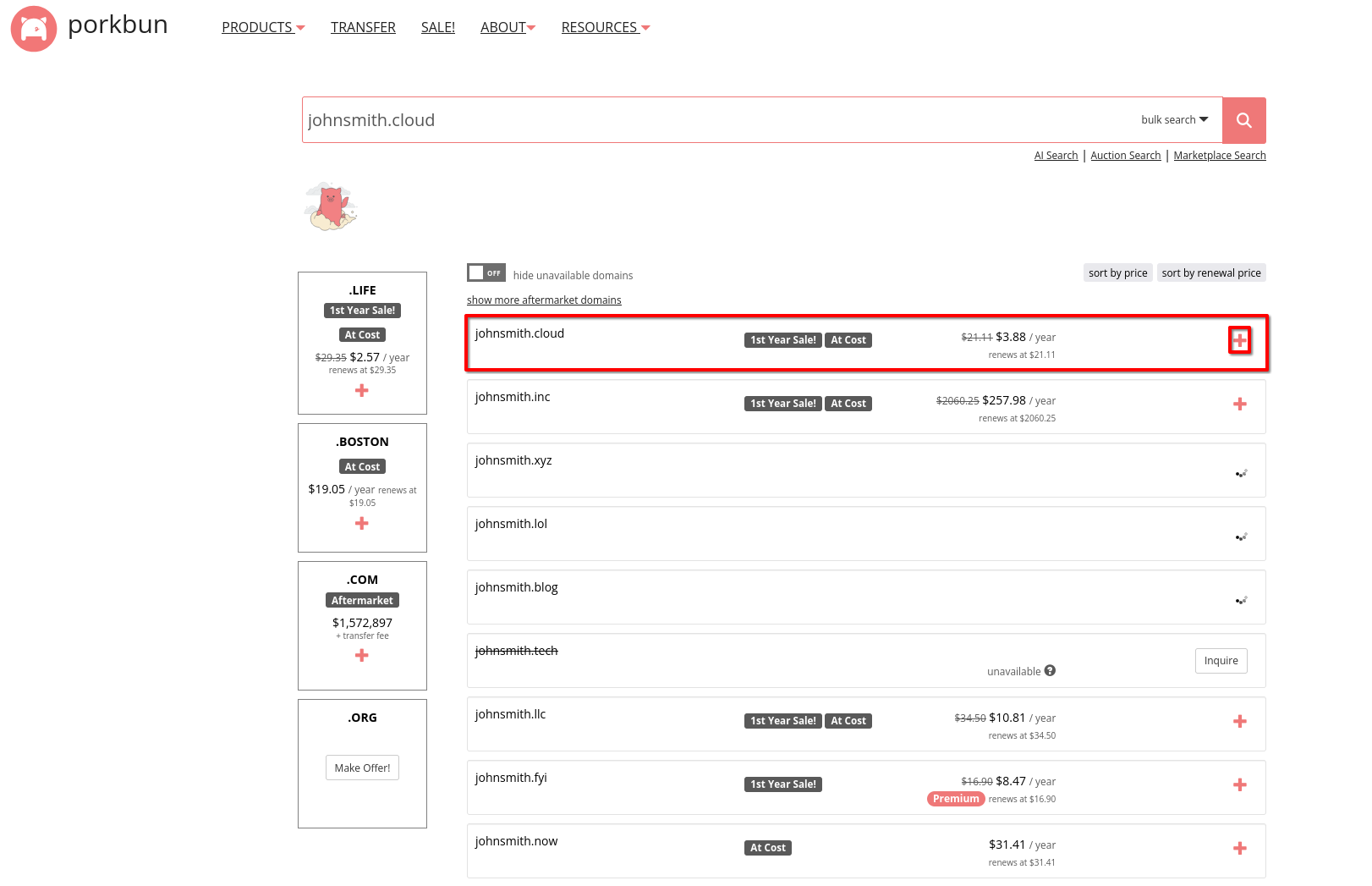Click the magnifying glass search button
This screenshot has height=886, width=1372.
(1243, 120)
